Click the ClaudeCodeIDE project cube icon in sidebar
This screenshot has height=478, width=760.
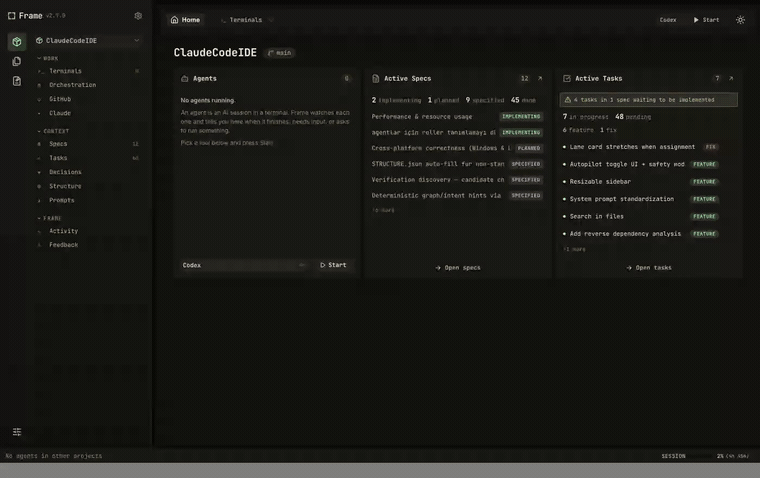click(x=39, y=41)
